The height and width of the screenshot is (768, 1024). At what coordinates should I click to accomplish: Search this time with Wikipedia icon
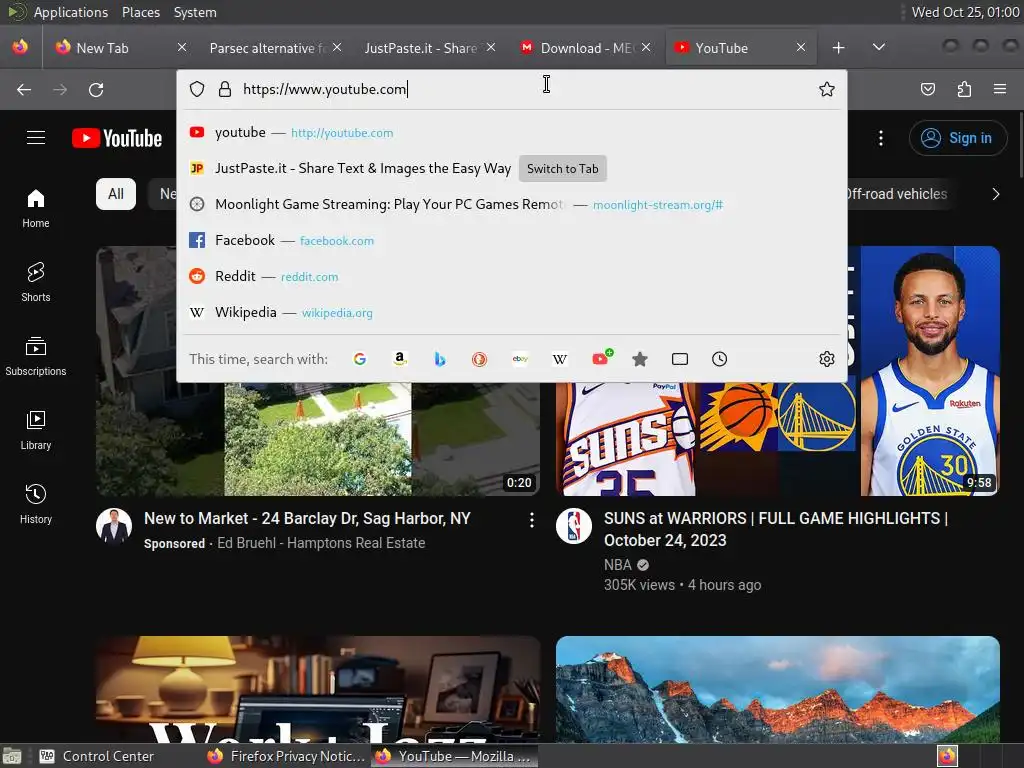(560, 359)
